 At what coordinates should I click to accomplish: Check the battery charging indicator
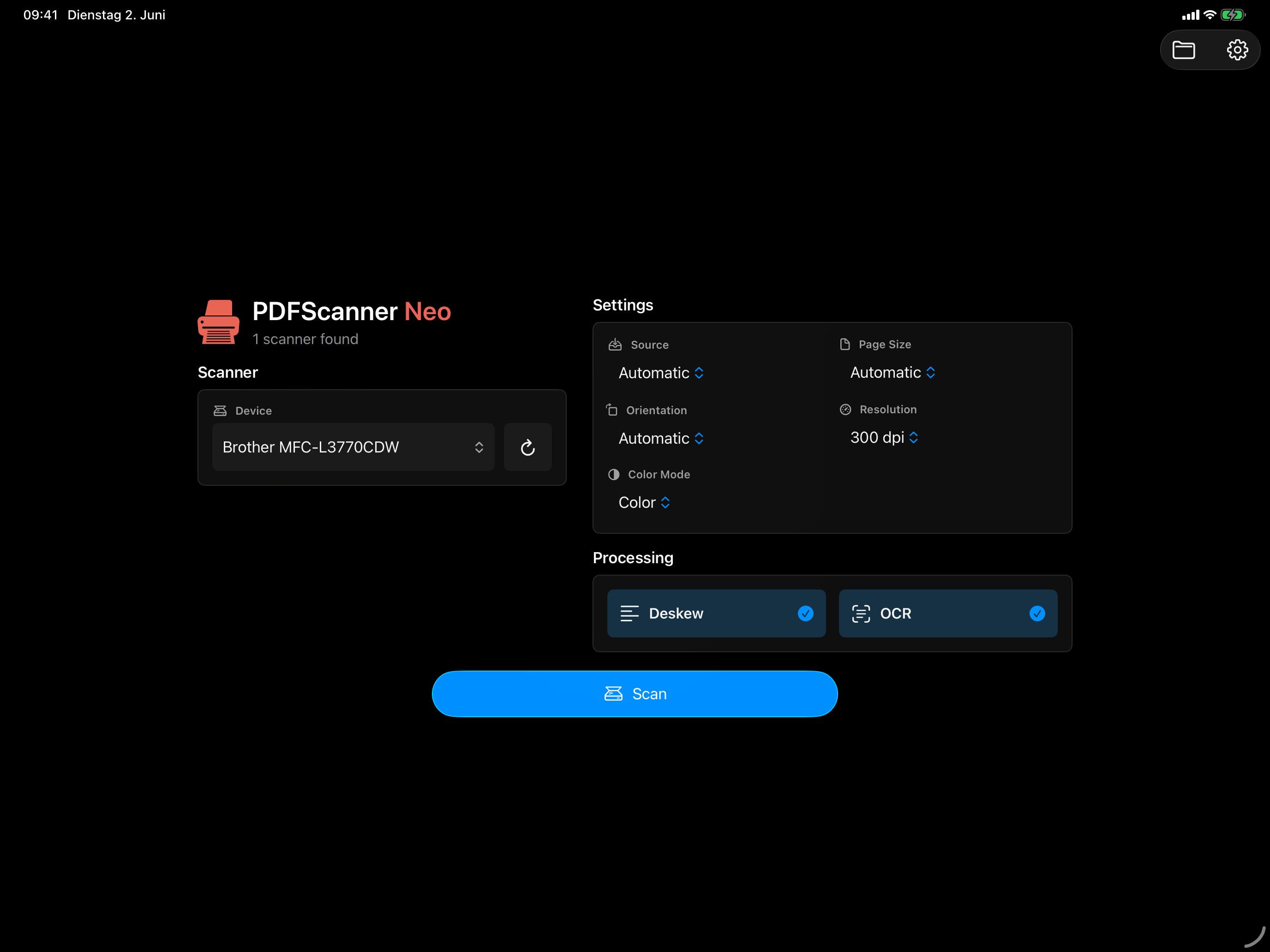pos(1232,15)
